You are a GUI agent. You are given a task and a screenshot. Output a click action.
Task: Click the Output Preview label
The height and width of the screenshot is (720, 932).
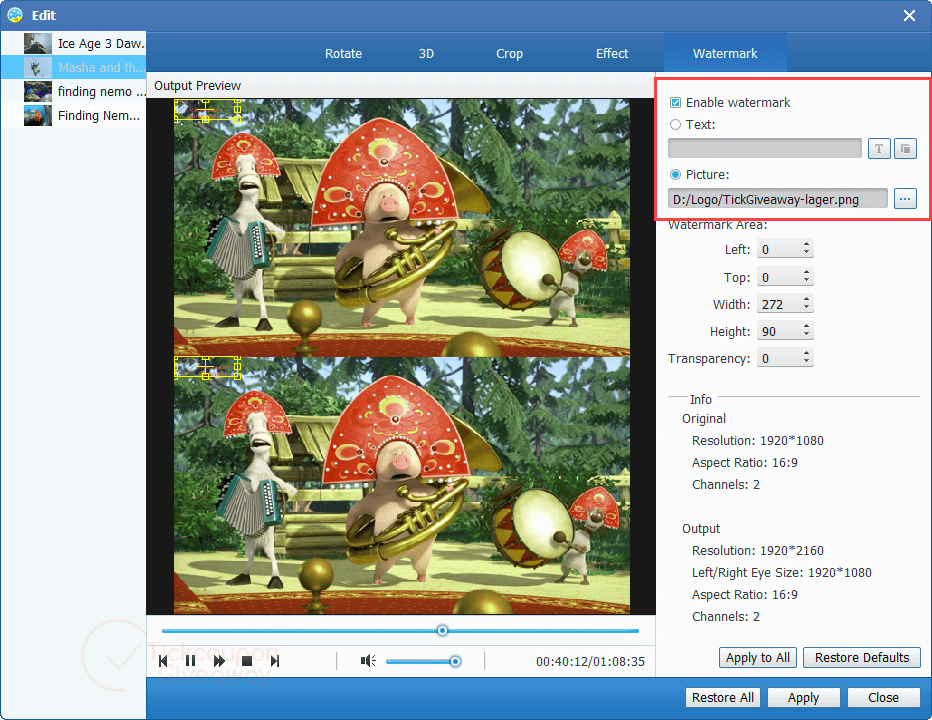(197, 86)
